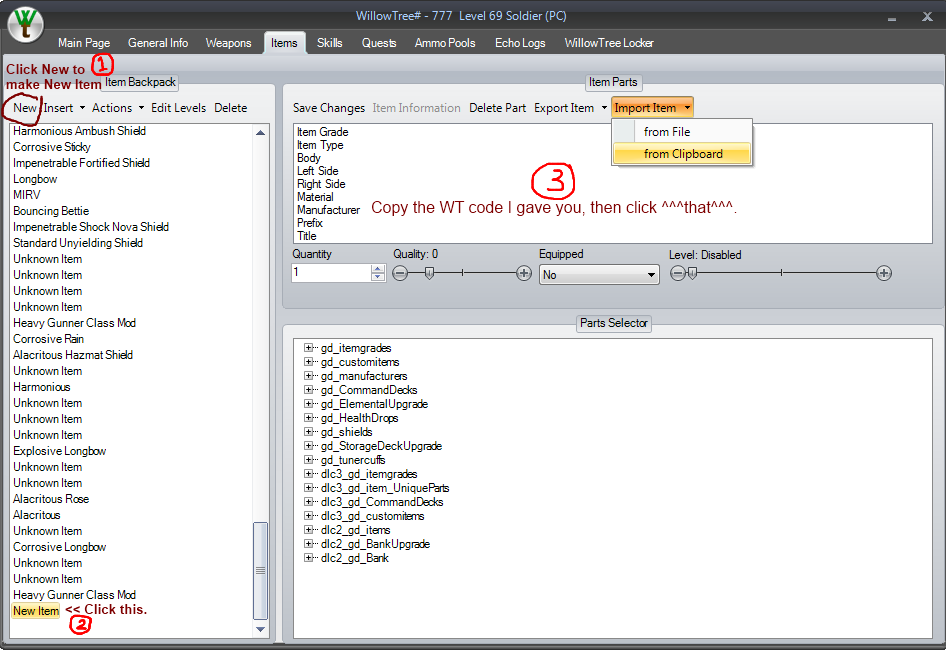Decrement the Quantity spinner down arrow
Screen dimensions: 946x651
click(378, 277)
